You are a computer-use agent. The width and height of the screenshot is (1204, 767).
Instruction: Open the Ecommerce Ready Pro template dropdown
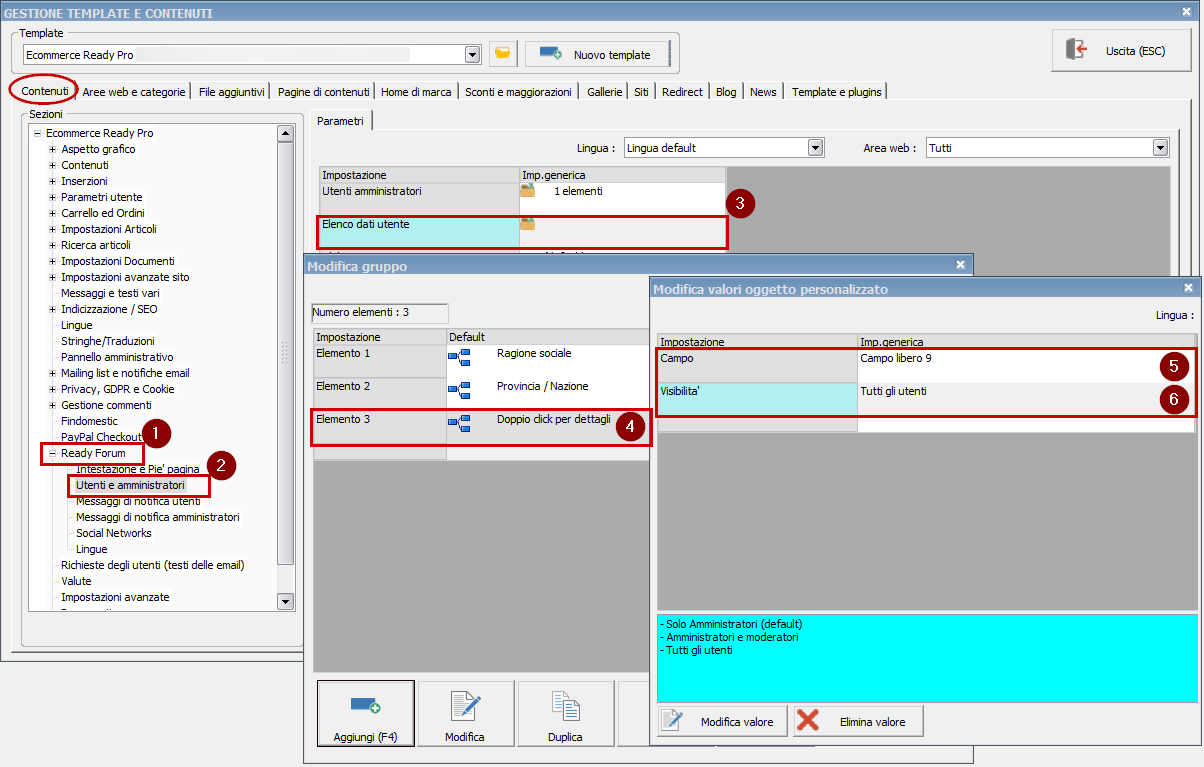click(472, 54)
